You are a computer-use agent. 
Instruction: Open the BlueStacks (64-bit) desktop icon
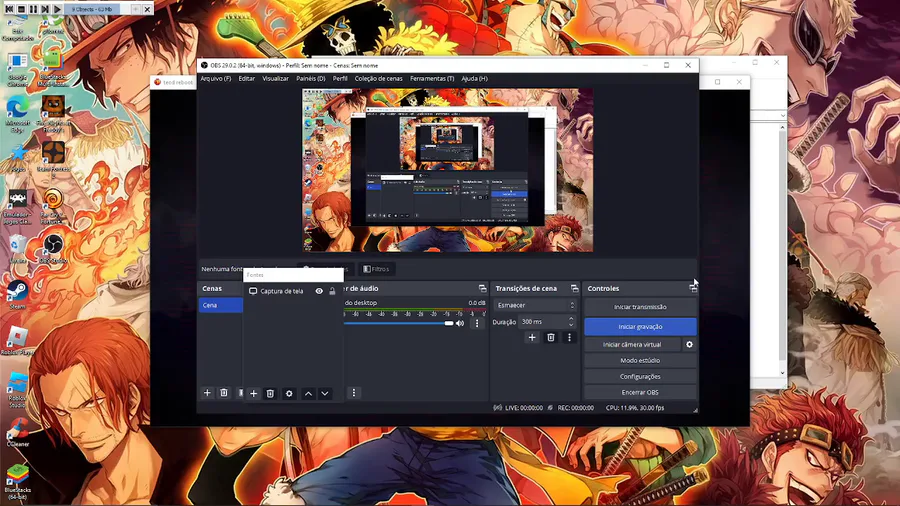coord(17,481)
